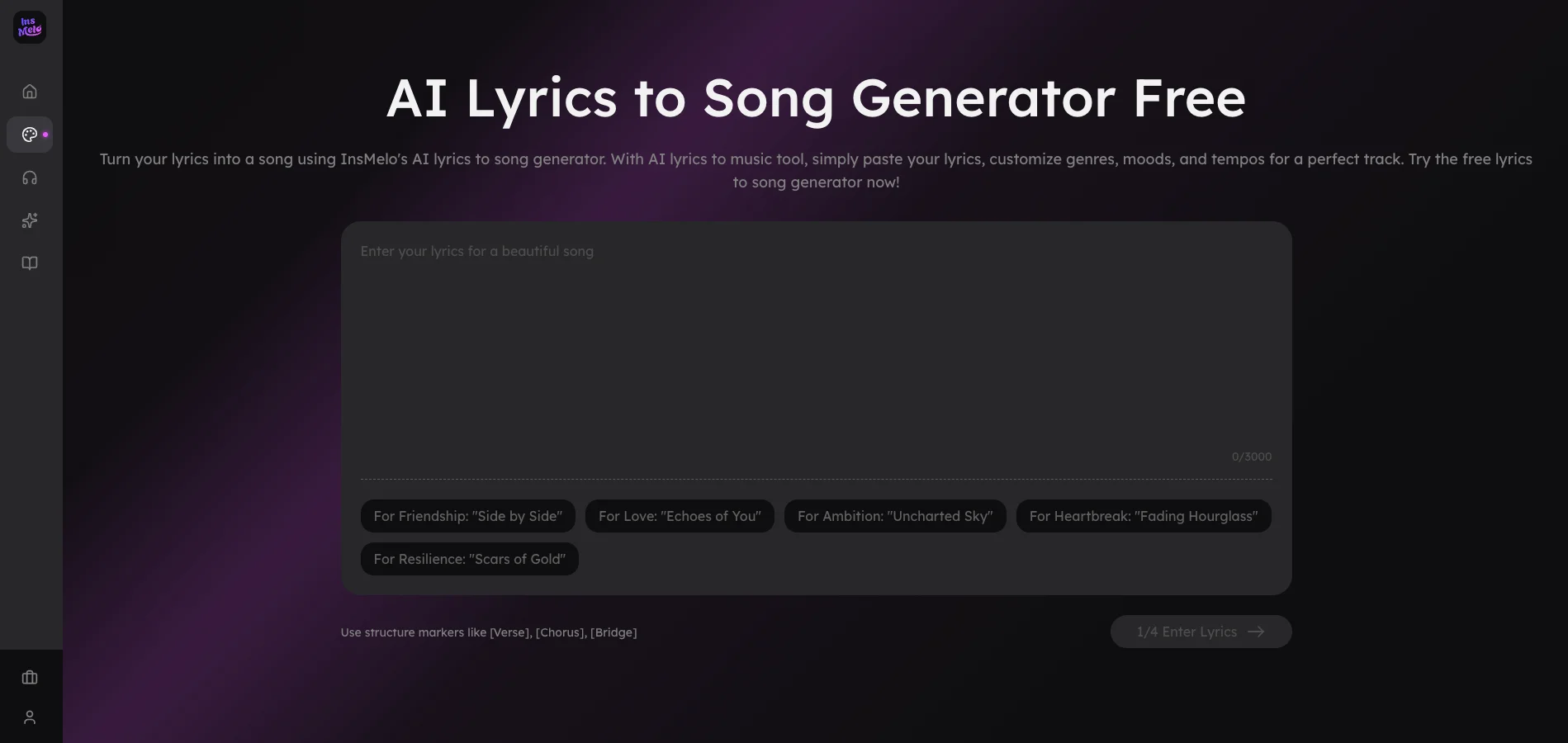Click the arrow inside the Enter Lyrics button
Viewport: 1568px width, 743px height.
pos(1256,632)
